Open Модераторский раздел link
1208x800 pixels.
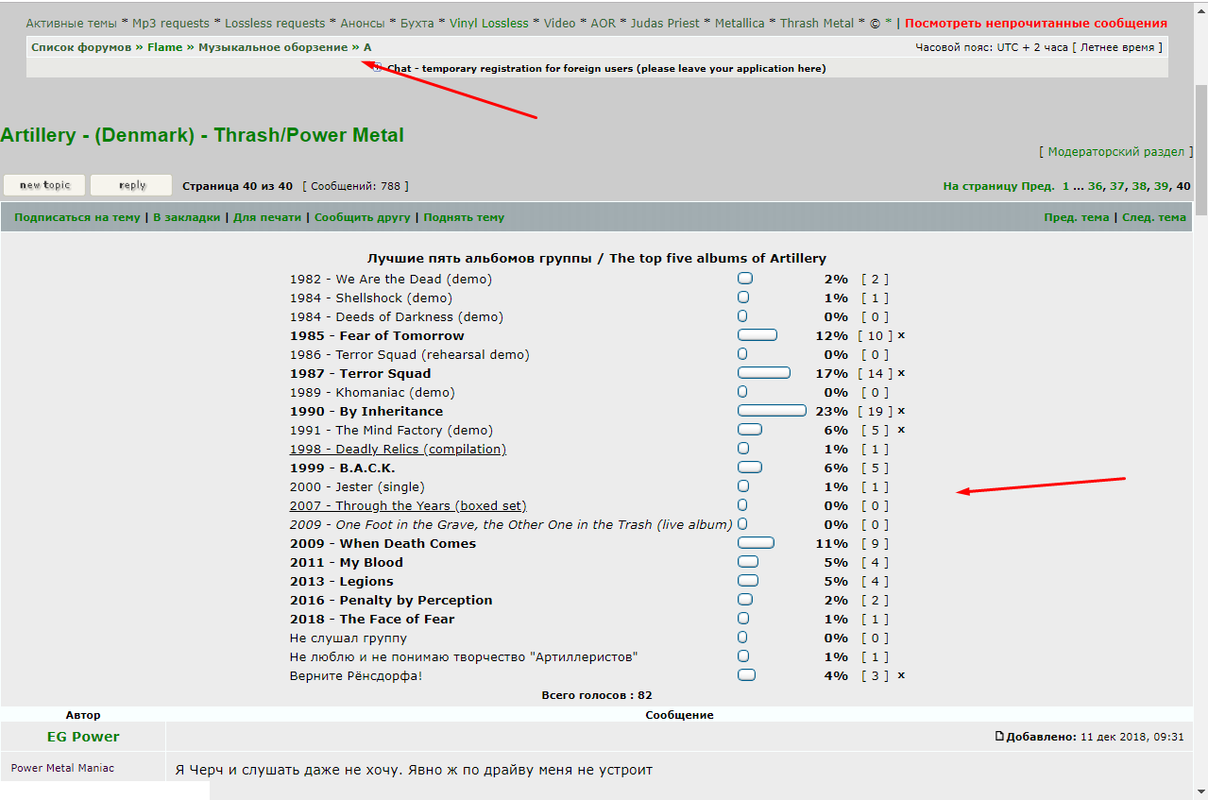click(1116, 152)
